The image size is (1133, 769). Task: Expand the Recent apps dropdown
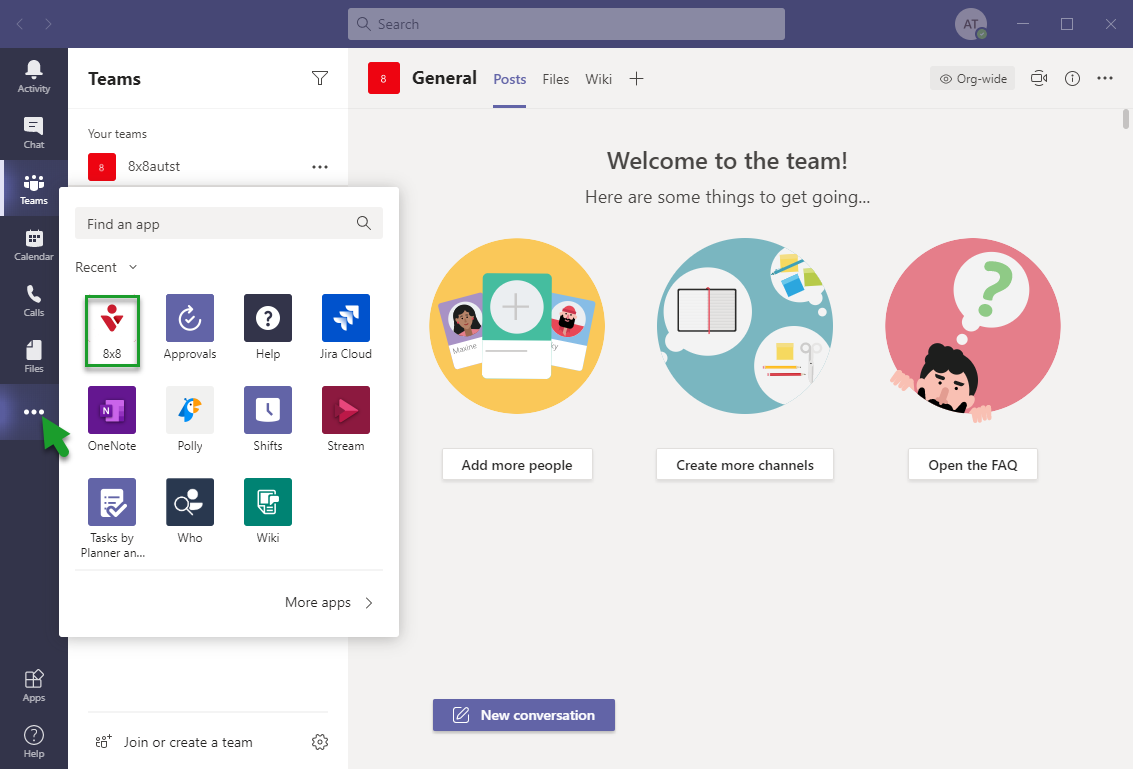(x=133, y=267)
